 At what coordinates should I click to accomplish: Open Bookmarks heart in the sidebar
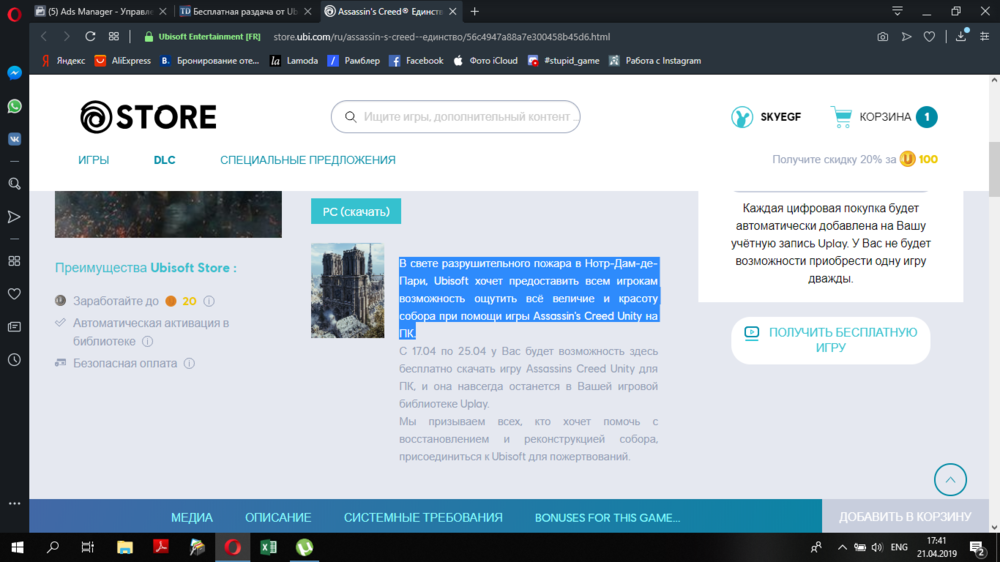(14, 294)
